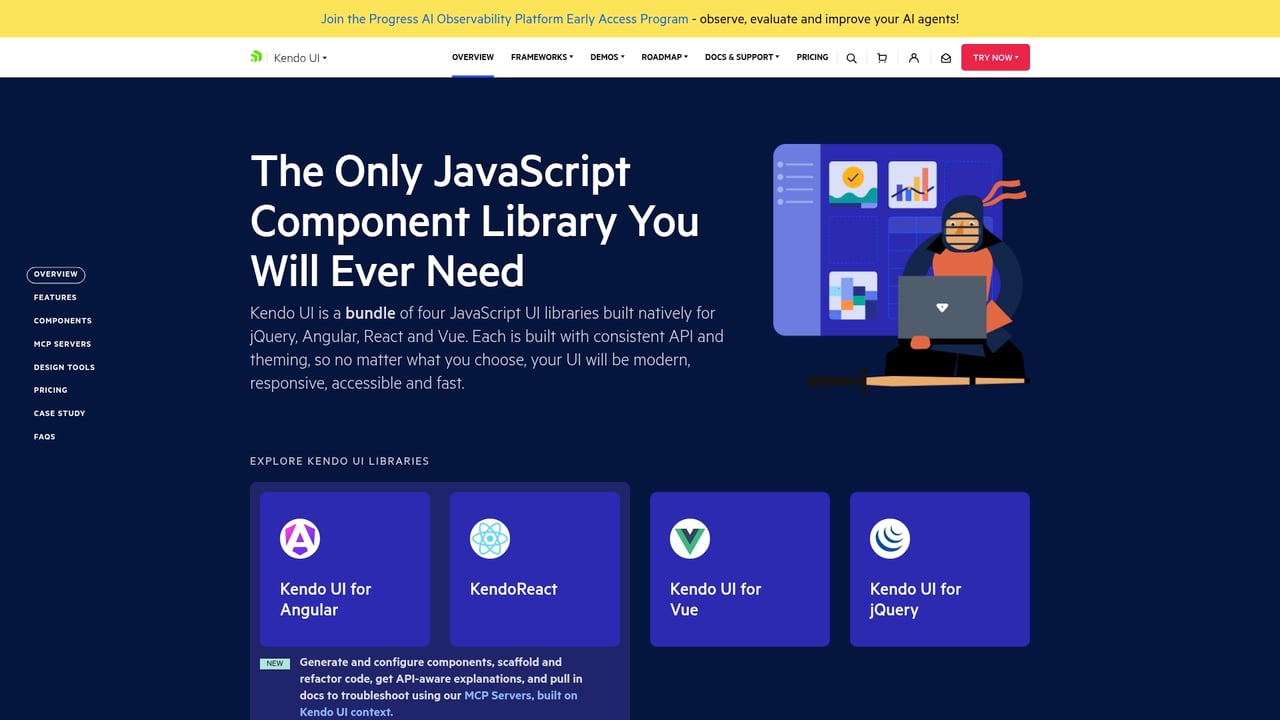The height and width of the screenshot is (720, 1280).
Task: Open the Early Access Program link
Action: point(503,18)
